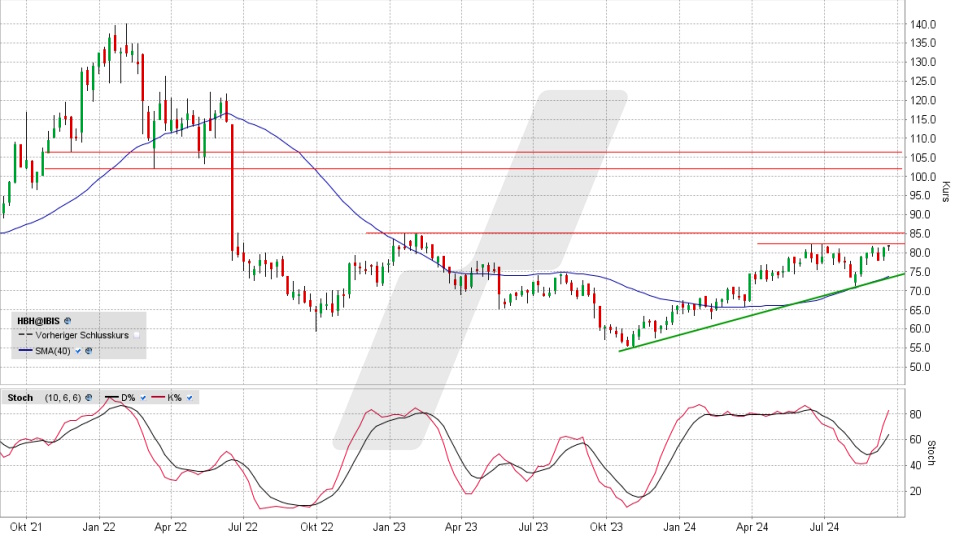Click the Jul '23 date label
This screenshot has width=960, height=540.
(x=533, y=527)
